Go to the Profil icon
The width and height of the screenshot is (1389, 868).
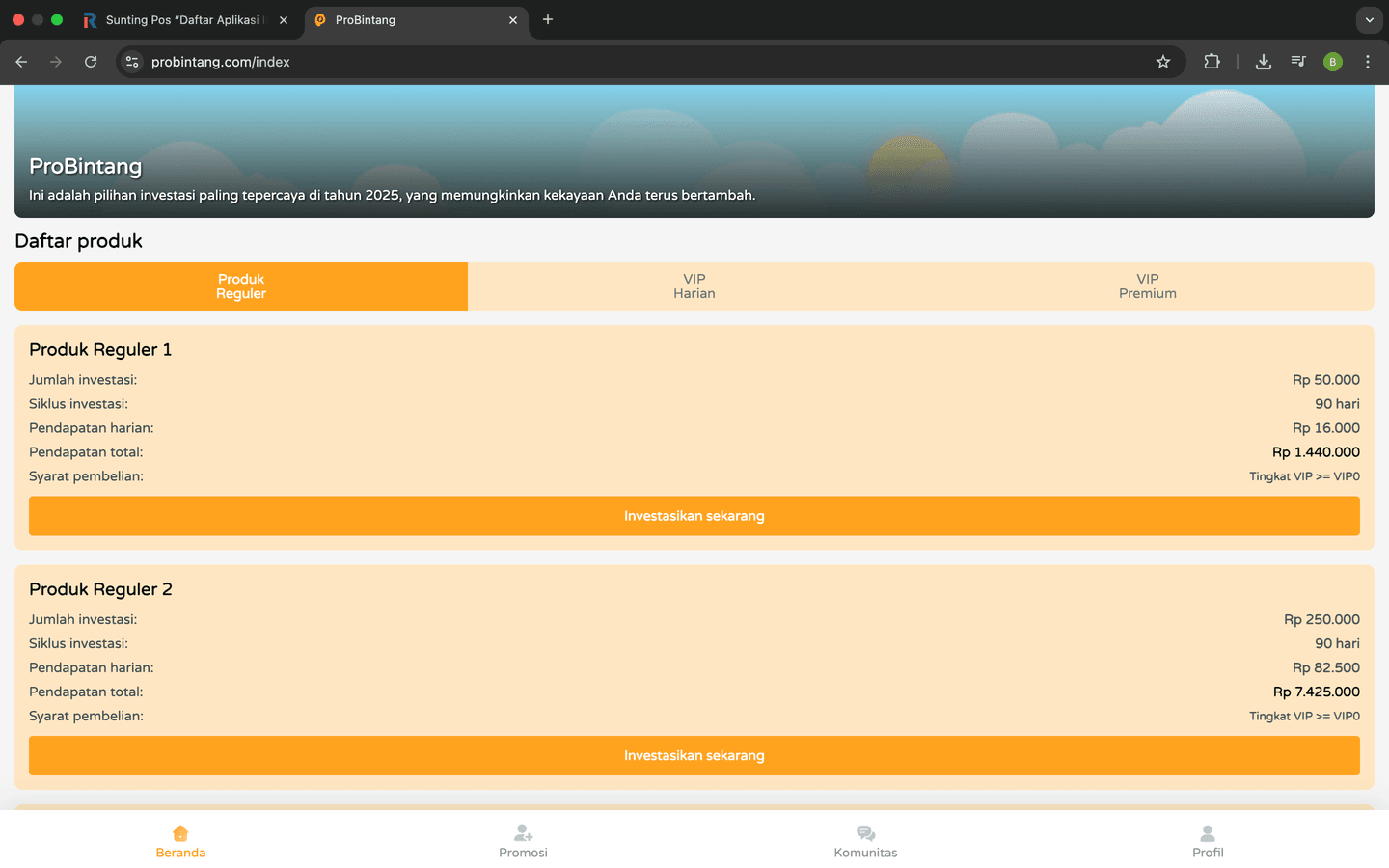tap(1207, 833)
